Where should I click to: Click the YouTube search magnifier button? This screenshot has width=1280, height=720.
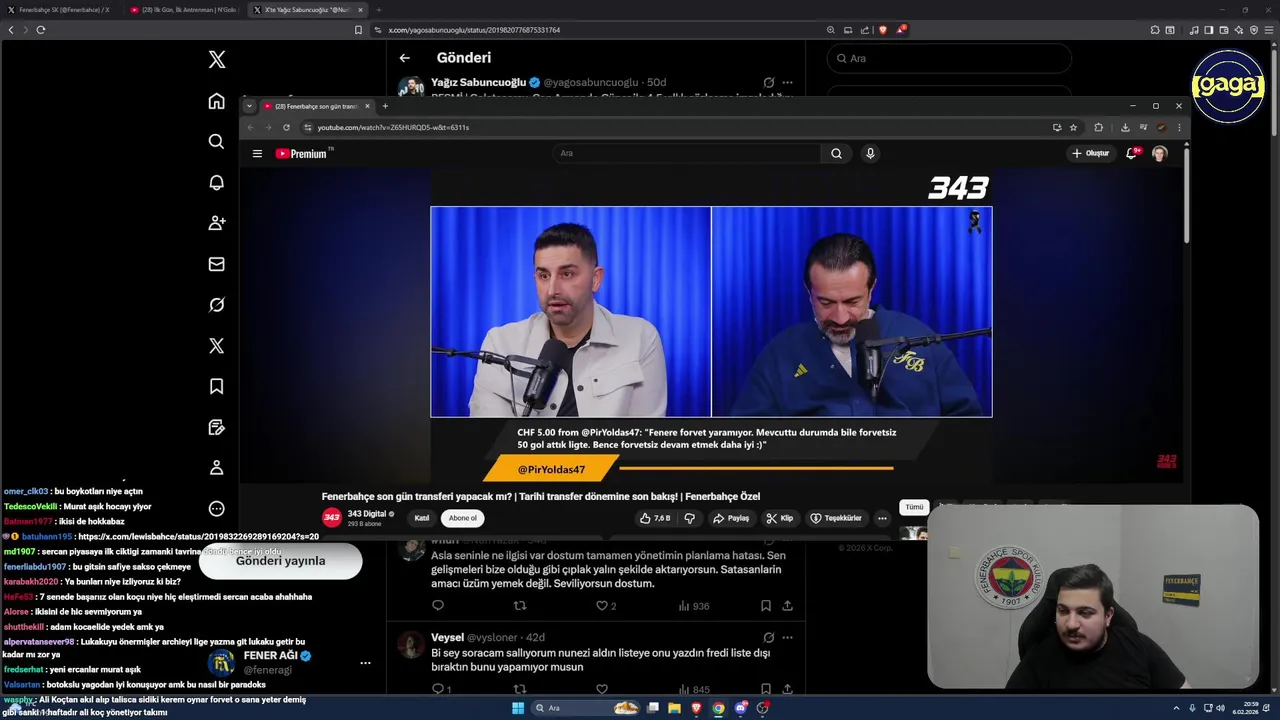click(x=836, y=154)
